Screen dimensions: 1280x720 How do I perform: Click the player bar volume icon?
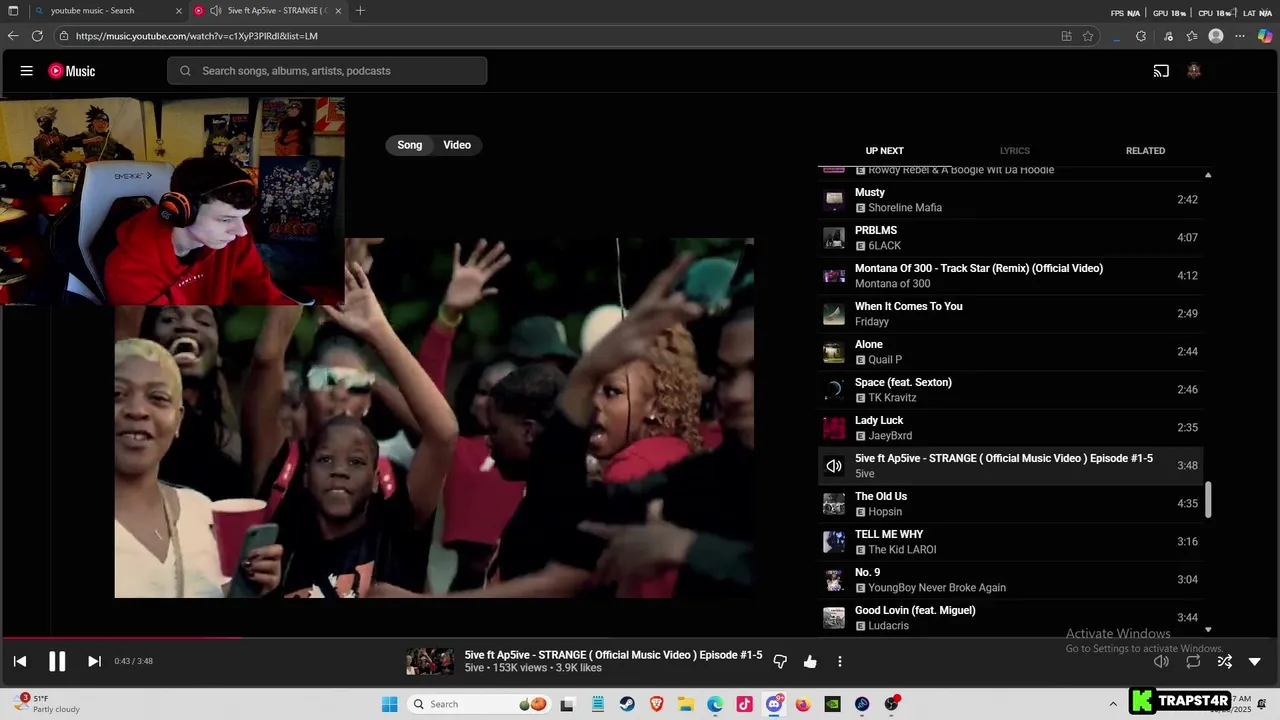coord(1161,661)
